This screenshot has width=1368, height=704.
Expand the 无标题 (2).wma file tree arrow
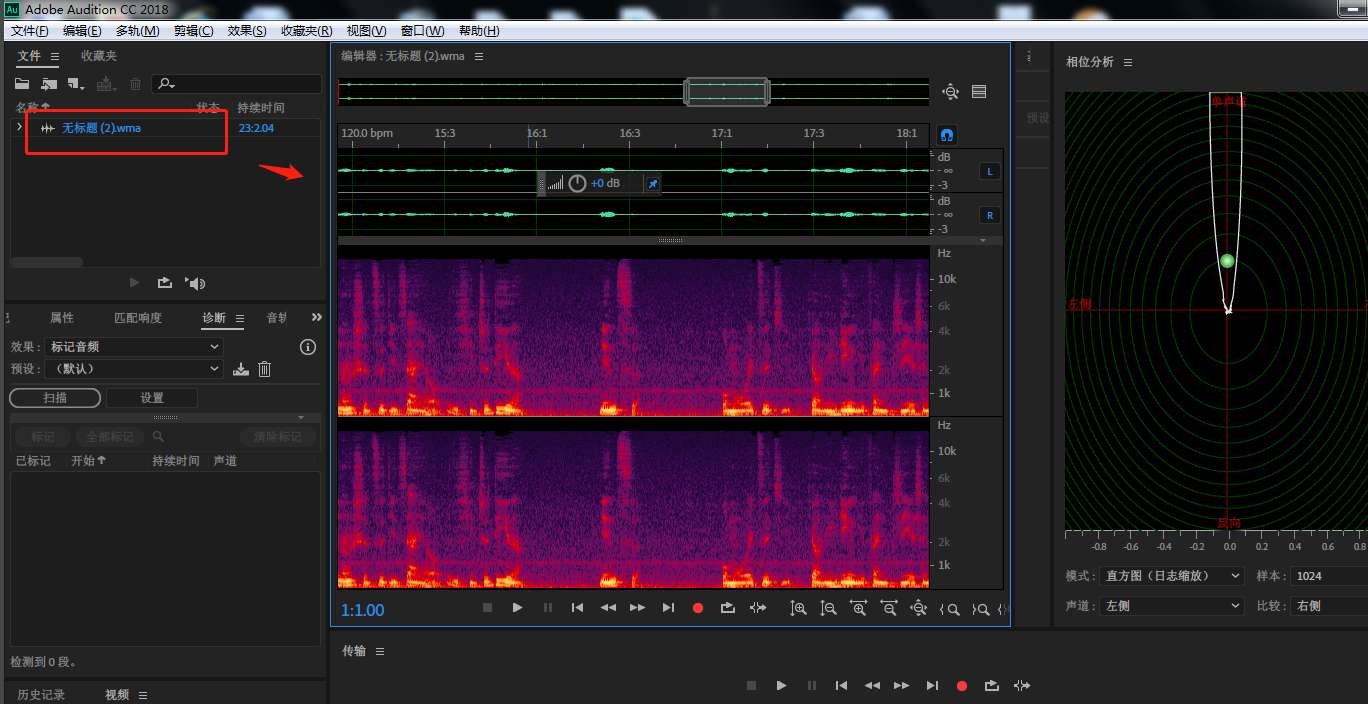tap(19, 127)
